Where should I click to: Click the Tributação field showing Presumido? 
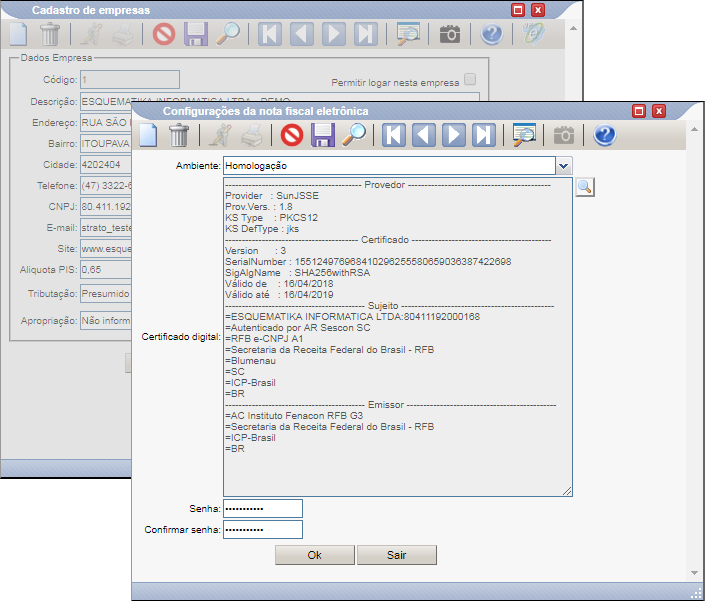pos(106,294)
